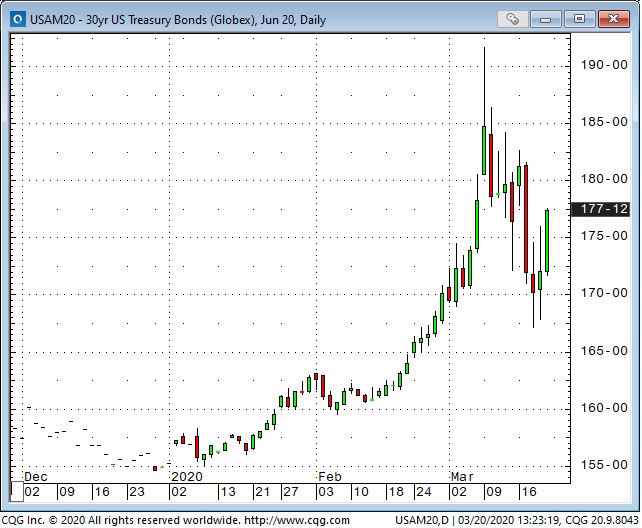Click the 155-00 price axis label
Viewport: 642px width, 528px height.
click(x=604, y=465)
